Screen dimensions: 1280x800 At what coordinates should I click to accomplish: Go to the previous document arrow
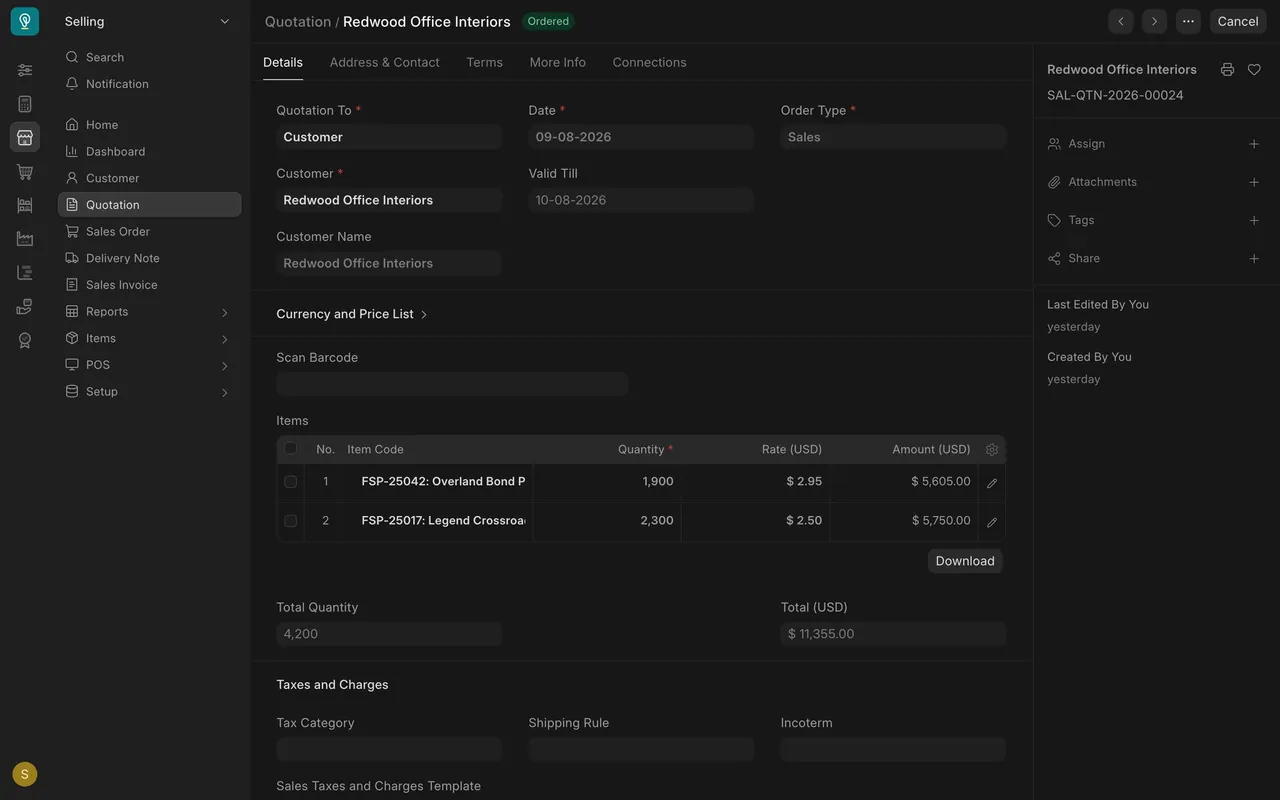[x=1121, y=21]
